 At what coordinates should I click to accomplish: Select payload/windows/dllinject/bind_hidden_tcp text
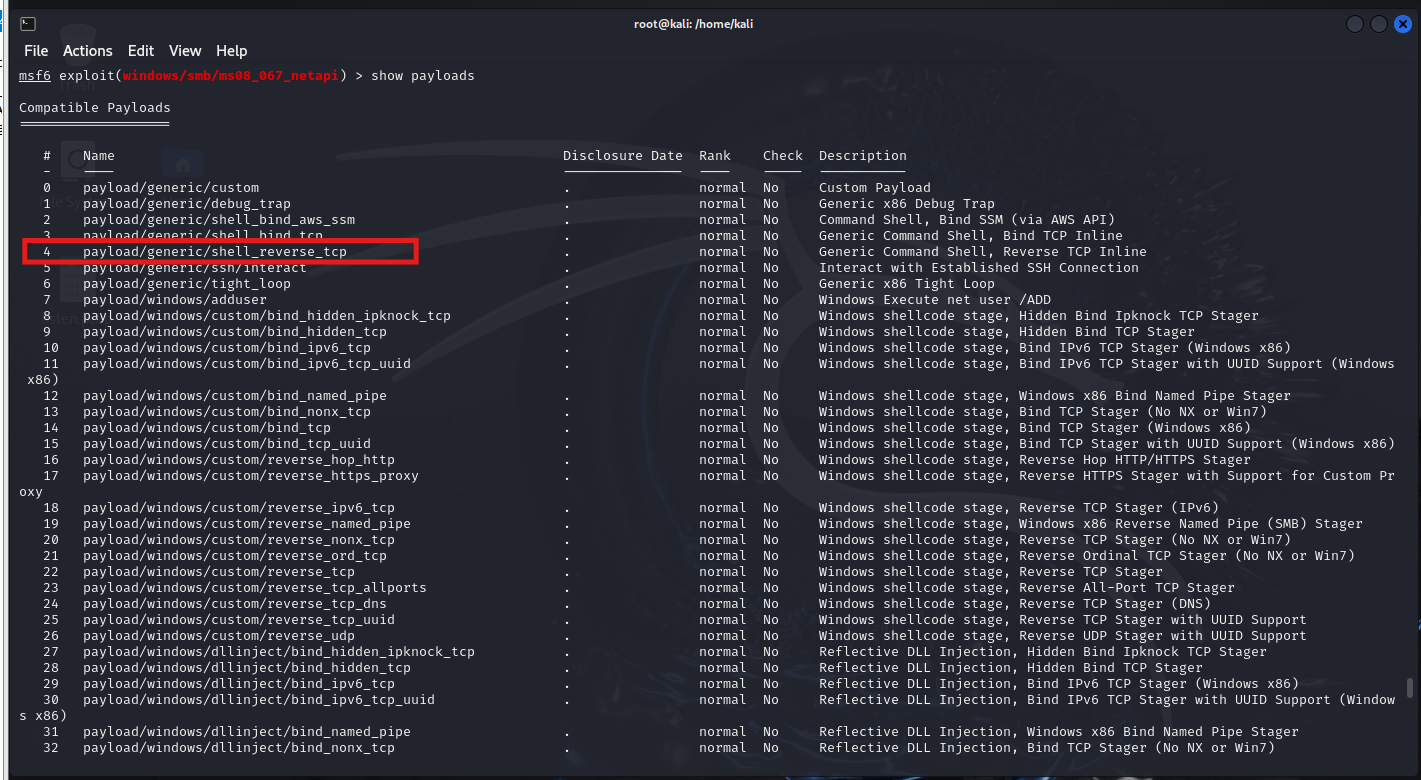pyautogui.click(x=247, y=668)
